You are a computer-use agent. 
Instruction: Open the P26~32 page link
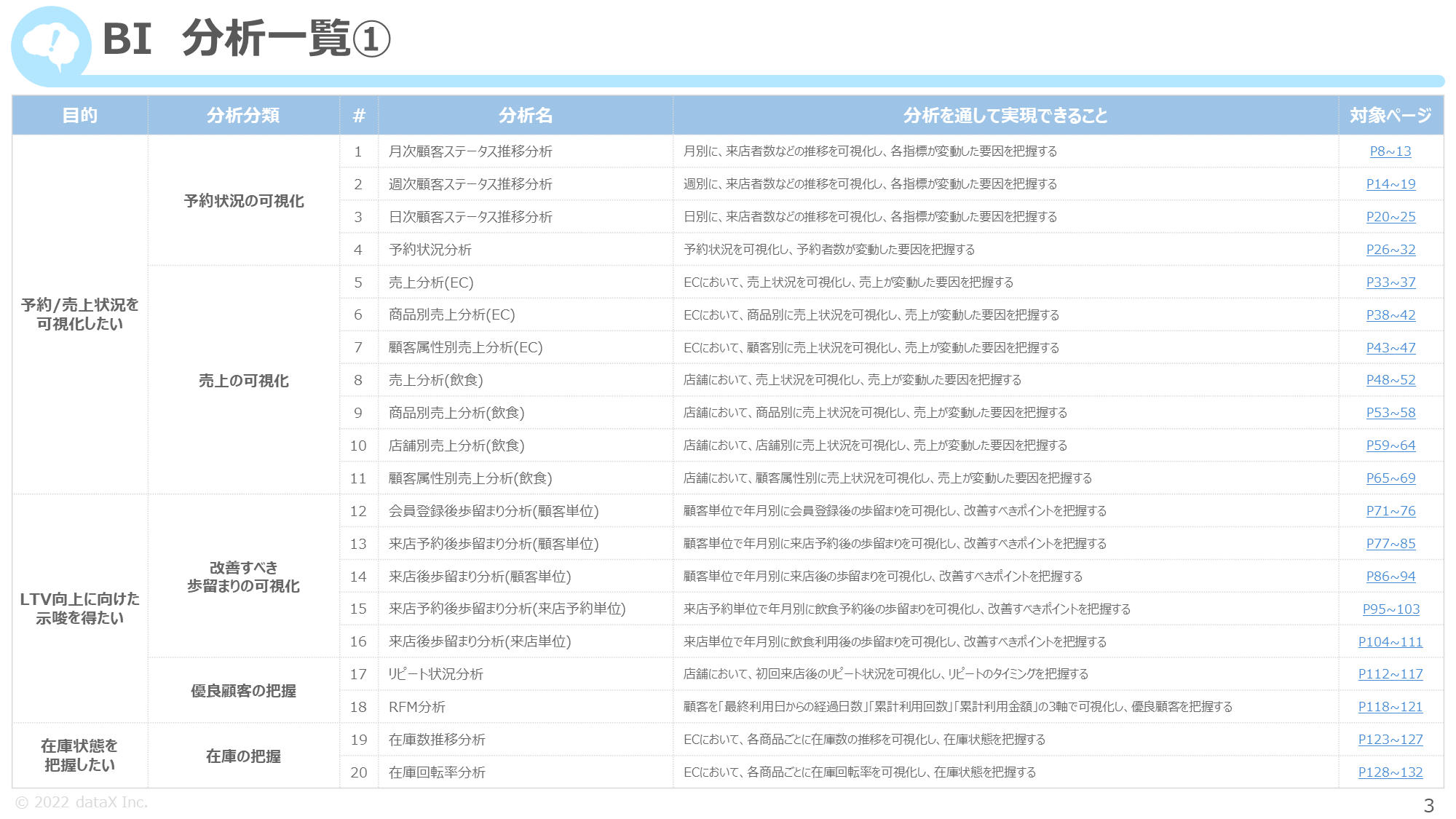tap(1390, 250)
